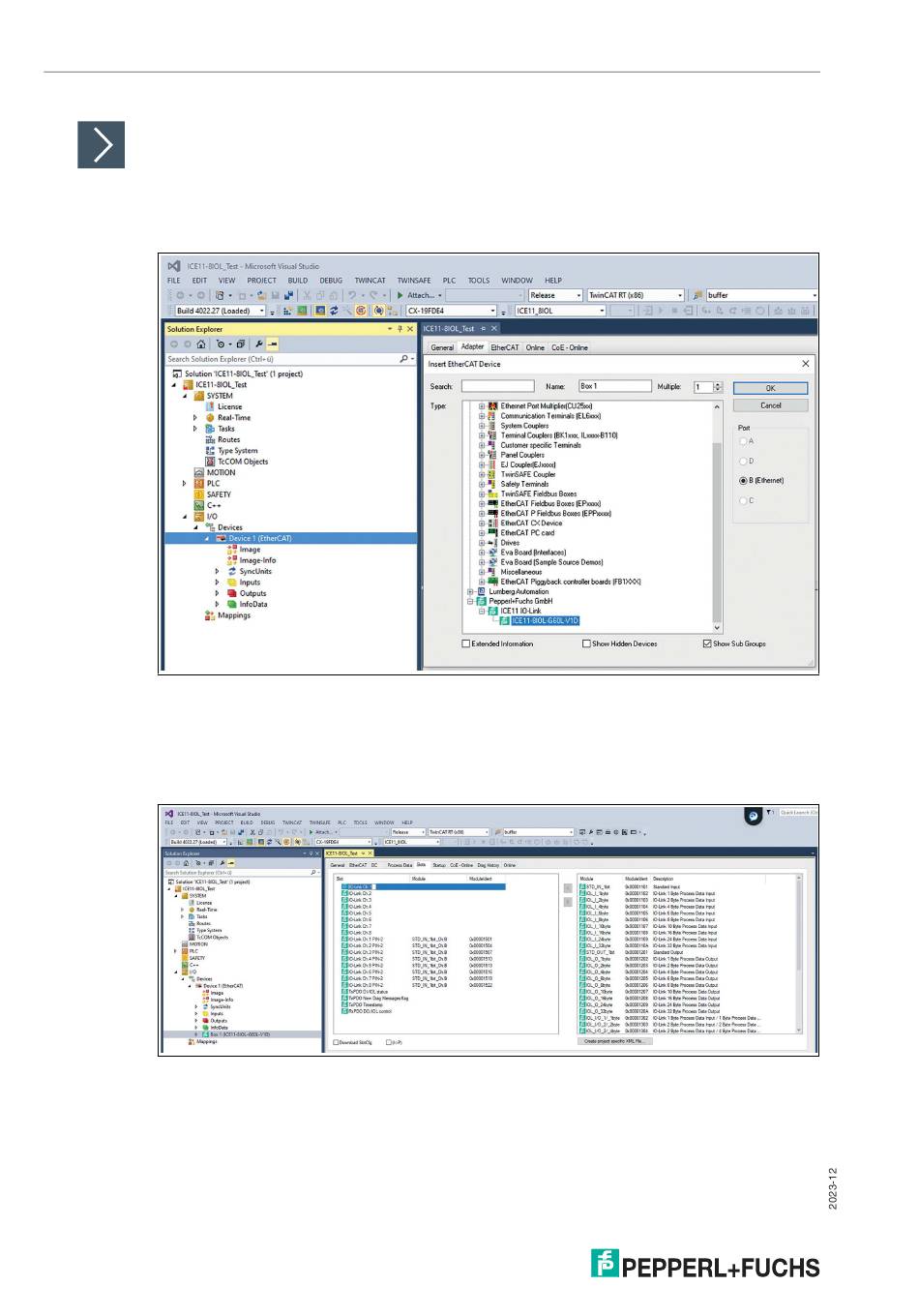This screenshot has height=1316, width=919.
Task: Switch to the Adapter tab
Action: tap(473, 346)
